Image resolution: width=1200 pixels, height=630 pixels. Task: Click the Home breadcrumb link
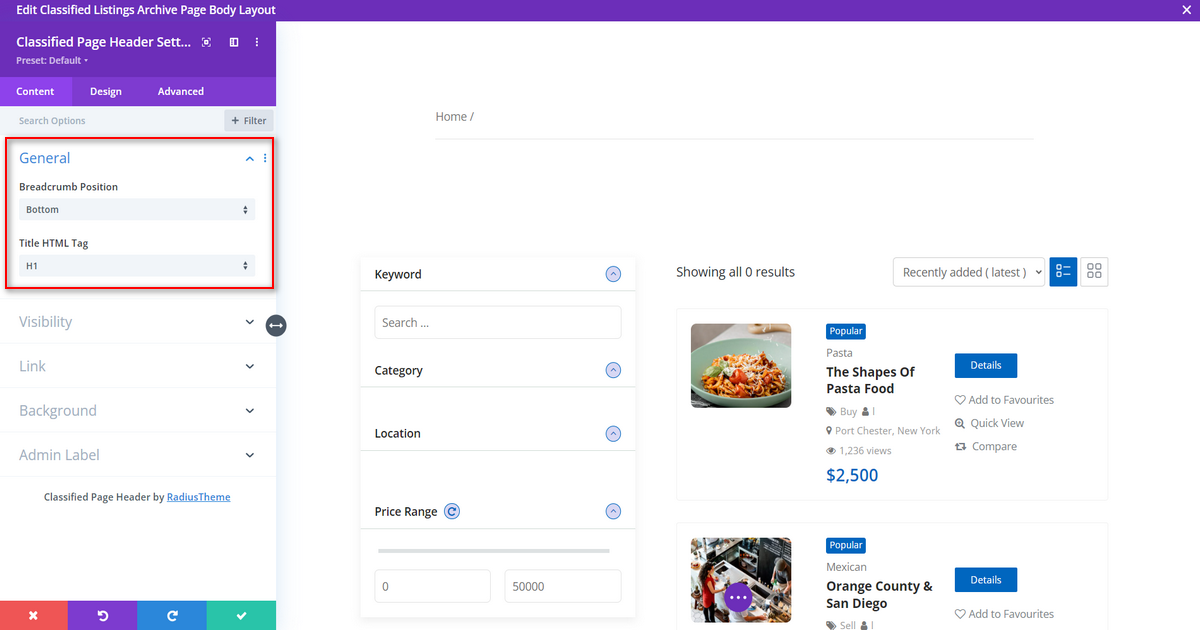[451, 117]
